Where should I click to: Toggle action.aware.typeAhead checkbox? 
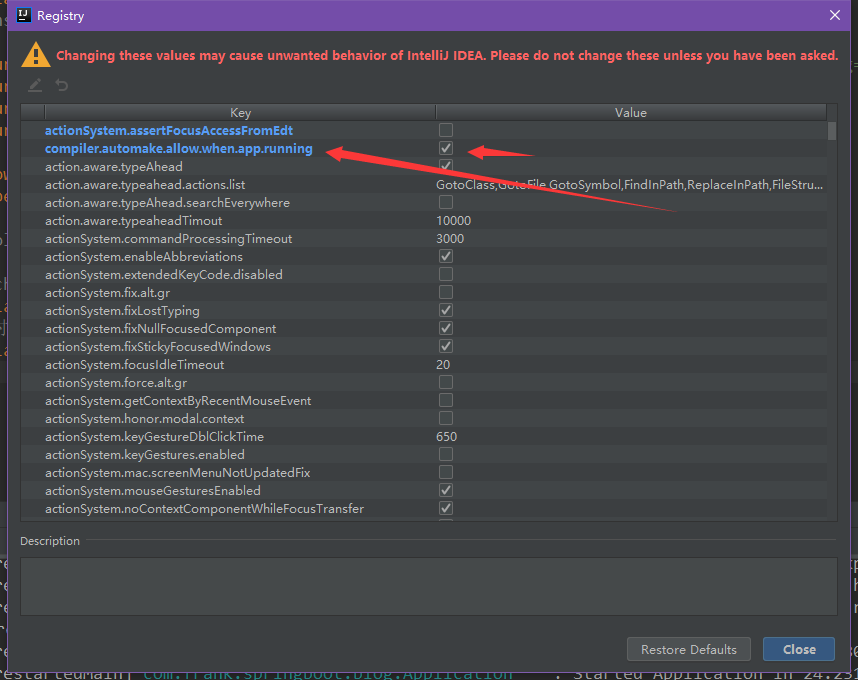446,166
